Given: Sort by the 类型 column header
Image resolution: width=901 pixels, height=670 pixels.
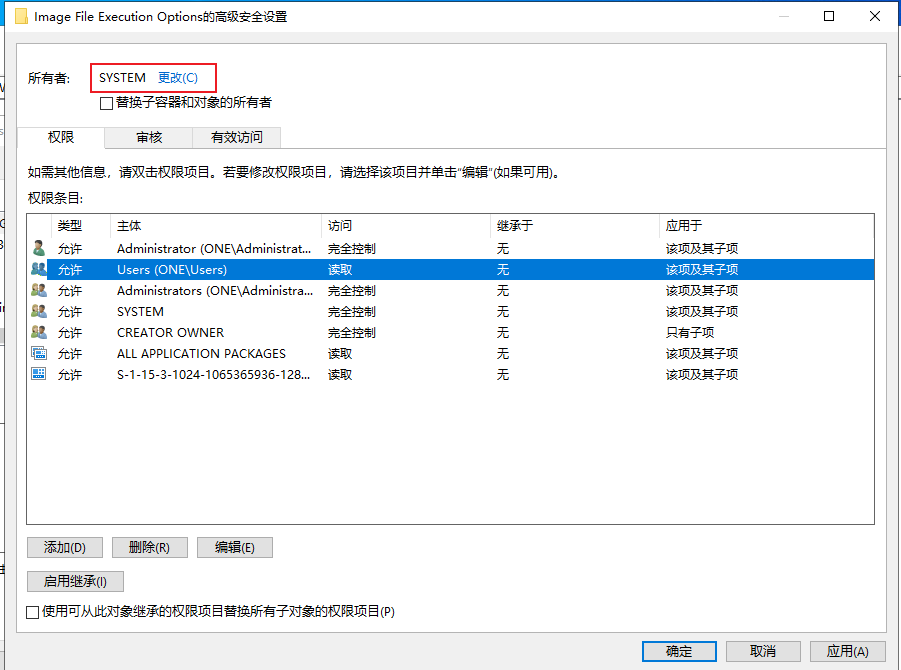Looking at the screenshot, I should pos(80,226).
